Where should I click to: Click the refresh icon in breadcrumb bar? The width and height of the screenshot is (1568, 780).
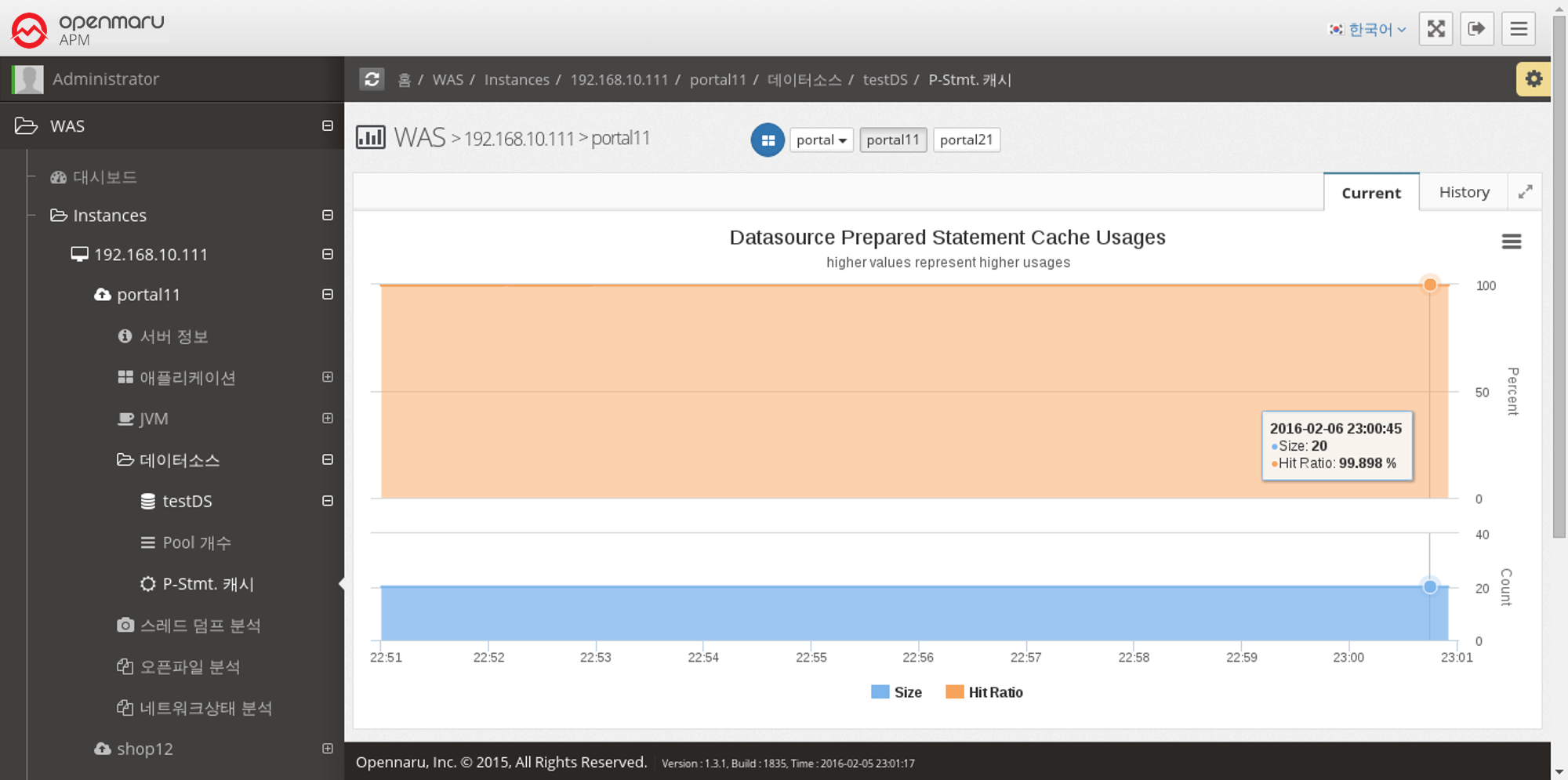tap(372, 79)
